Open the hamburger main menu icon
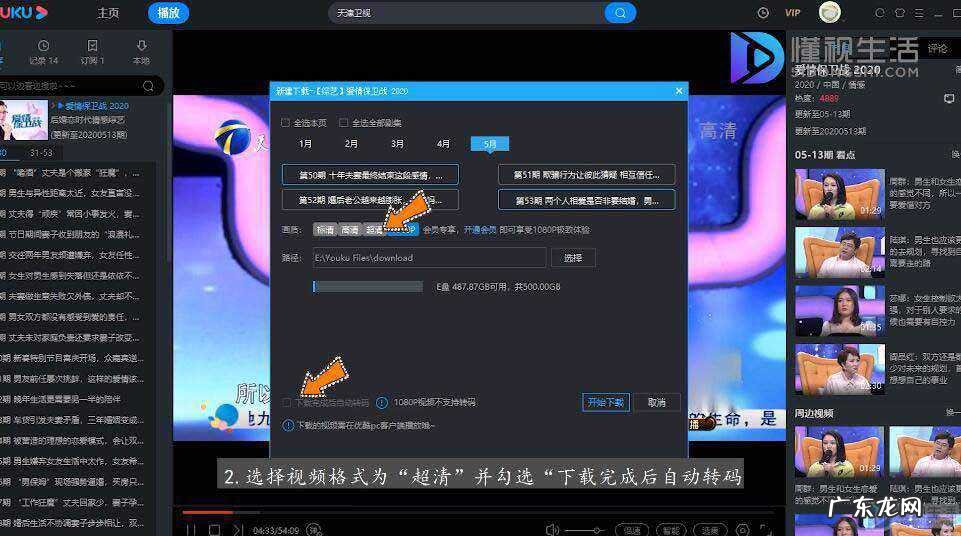Viewport: 961px width, 536px height. [919, 12]
